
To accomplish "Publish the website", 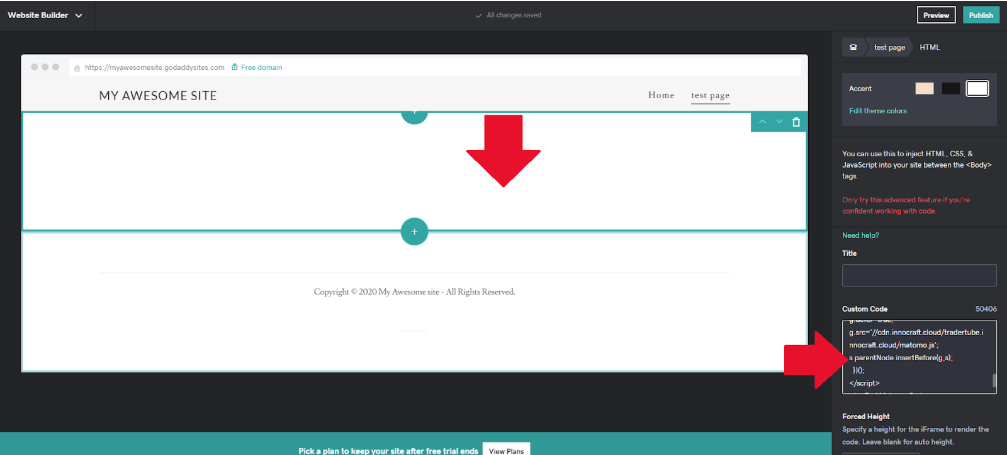I will tap(978, 15).
